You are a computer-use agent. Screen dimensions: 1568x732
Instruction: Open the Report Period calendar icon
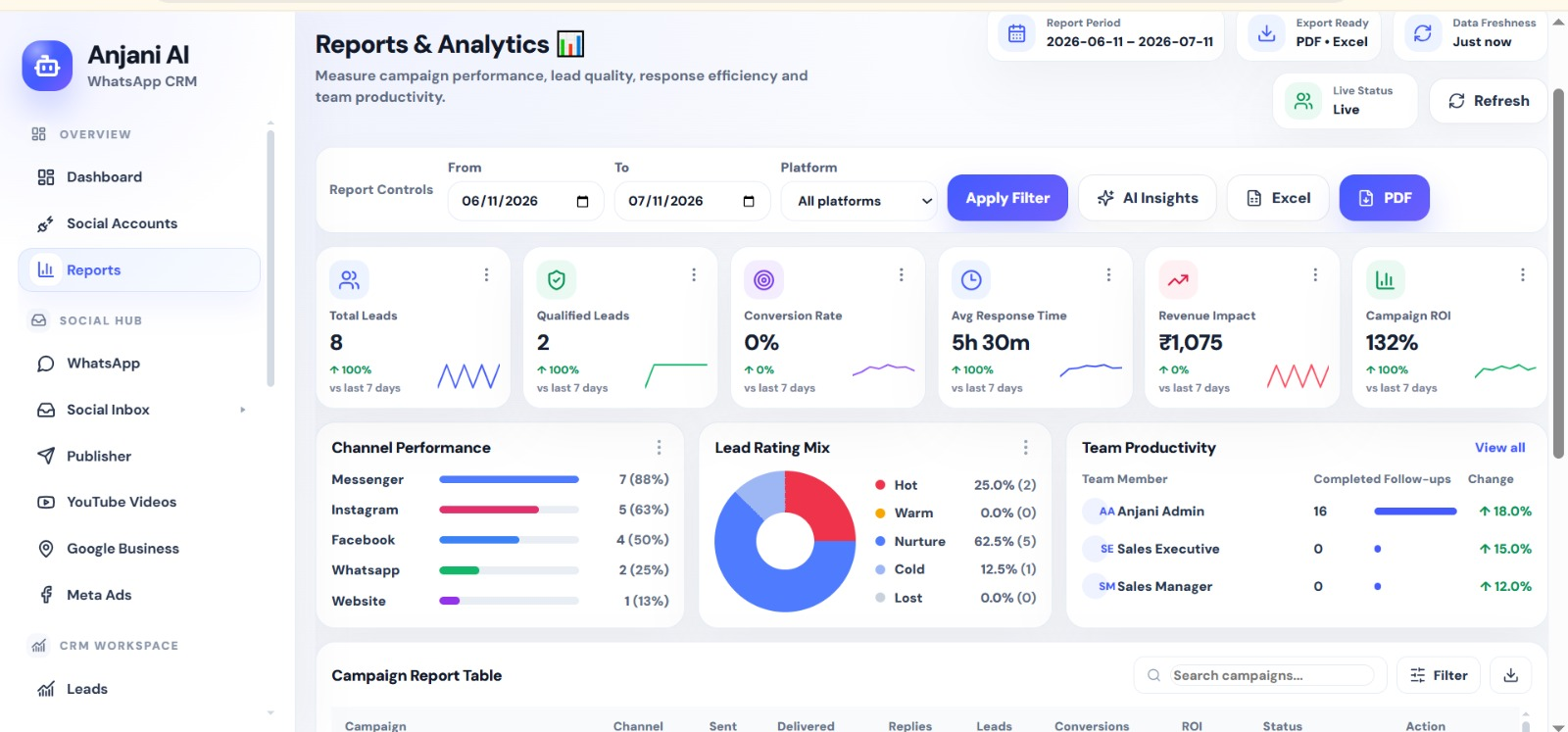1017,33
